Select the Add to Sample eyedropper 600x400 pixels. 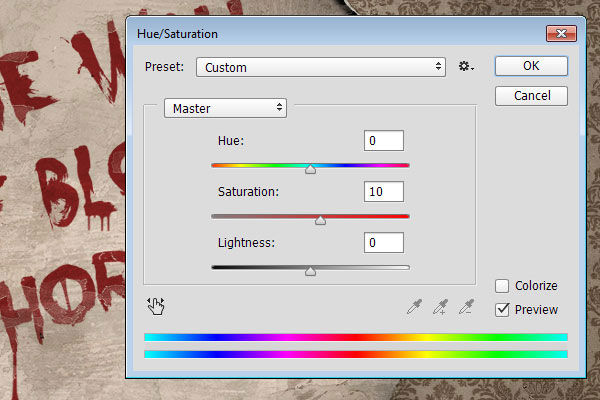439,307
